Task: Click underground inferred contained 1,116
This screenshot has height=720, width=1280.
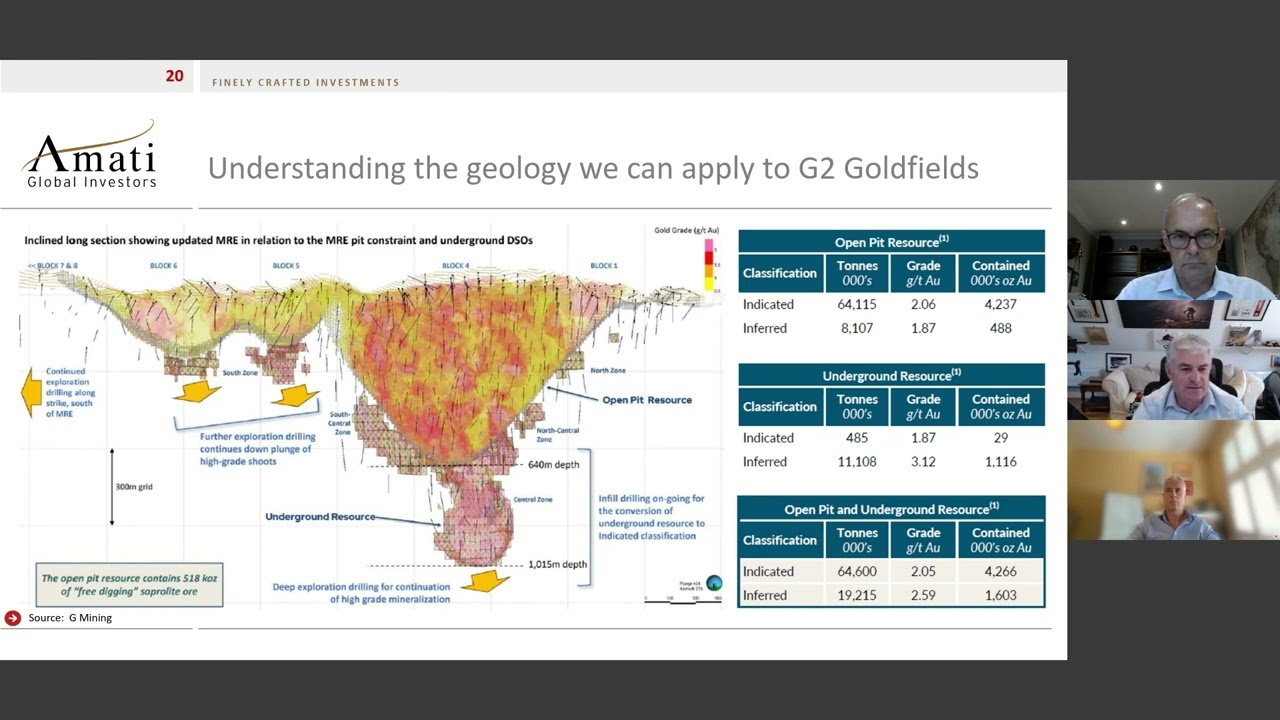Action: [x=1000, y=462]
